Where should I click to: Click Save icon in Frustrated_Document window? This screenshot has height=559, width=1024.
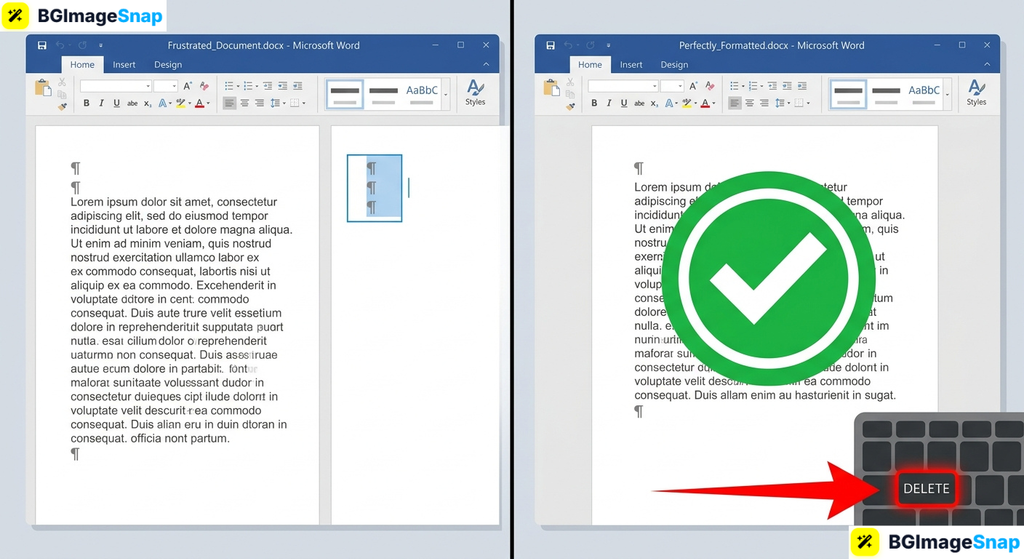[42, 45]
